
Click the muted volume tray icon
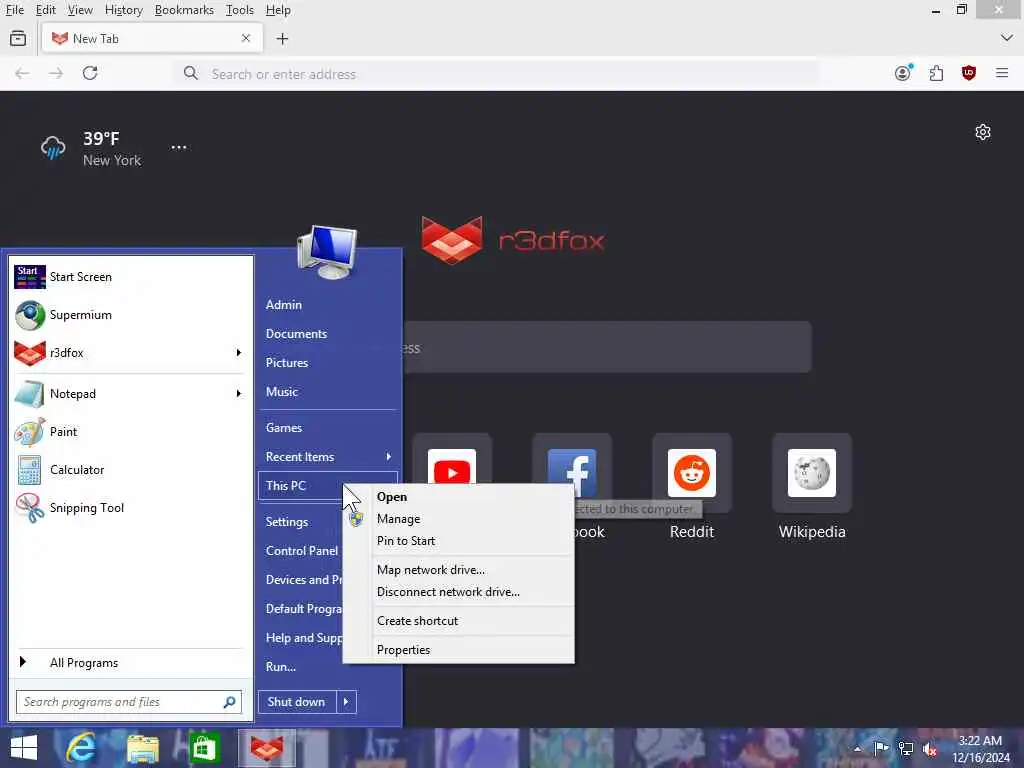[930, 748]
